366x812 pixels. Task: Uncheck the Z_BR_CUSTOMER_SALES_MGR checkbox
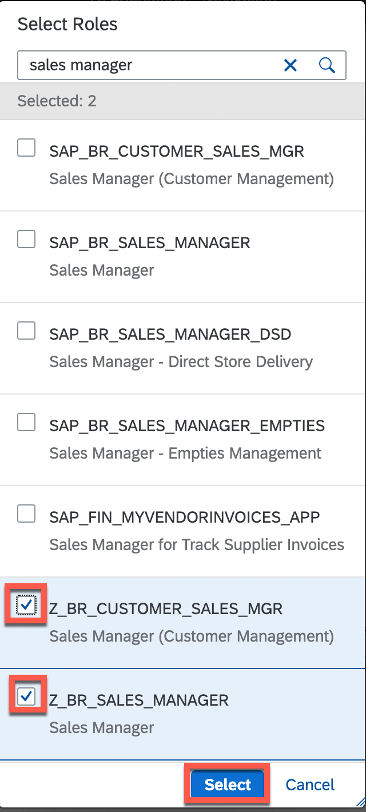[x=26, y=604]
